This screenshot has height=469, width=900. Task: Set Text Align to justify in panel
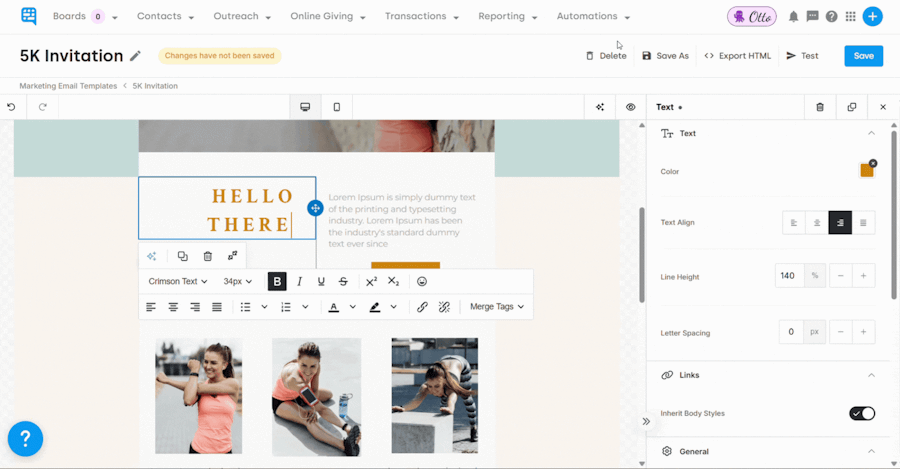[863, 223]
